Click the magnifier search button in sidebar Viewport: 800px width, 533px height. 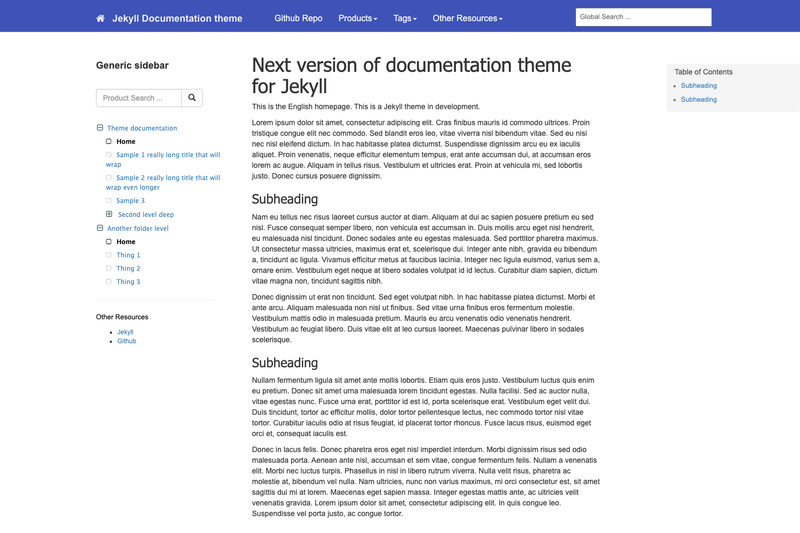point(192,98)
